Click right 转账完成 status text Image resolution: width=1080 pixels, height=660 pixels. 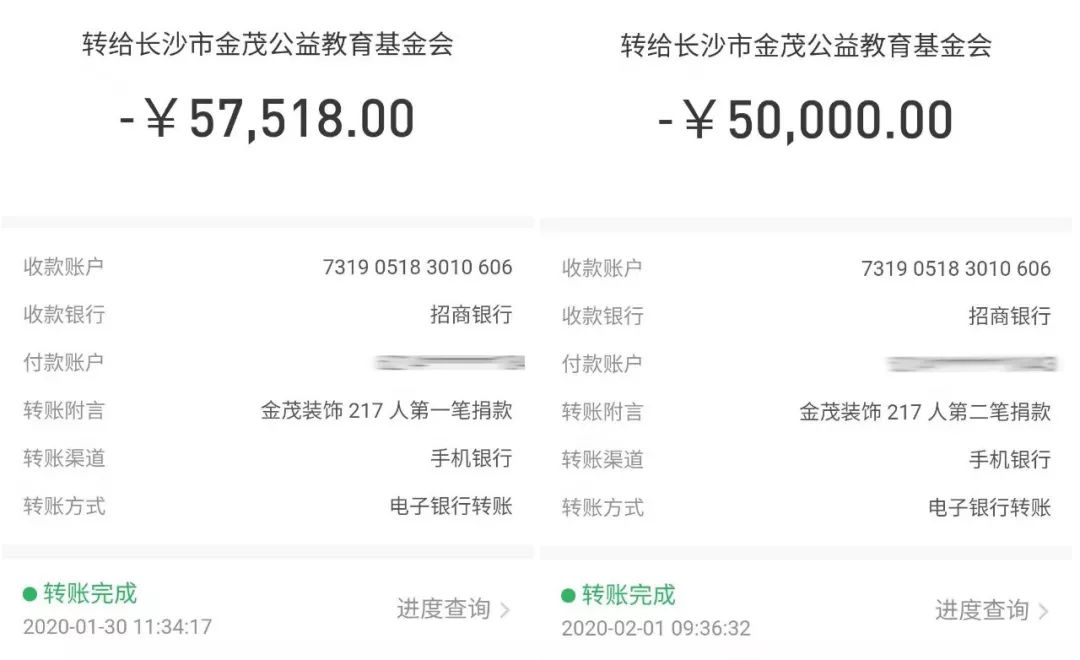click(629, 595)
